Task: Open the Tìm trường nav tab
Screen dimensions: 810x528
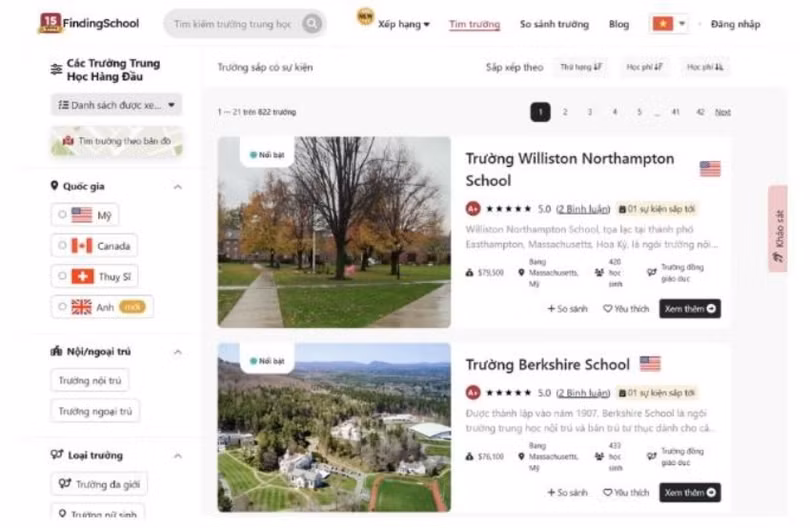Action: coord(474,24)
